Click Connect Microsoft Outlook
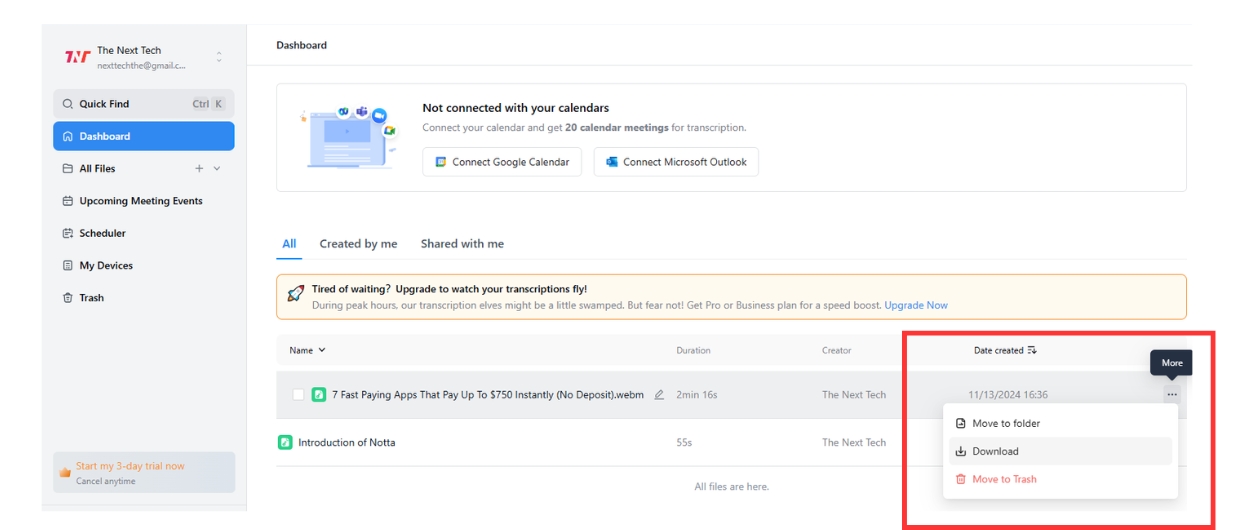1245x530 pixels. [676, 162]
